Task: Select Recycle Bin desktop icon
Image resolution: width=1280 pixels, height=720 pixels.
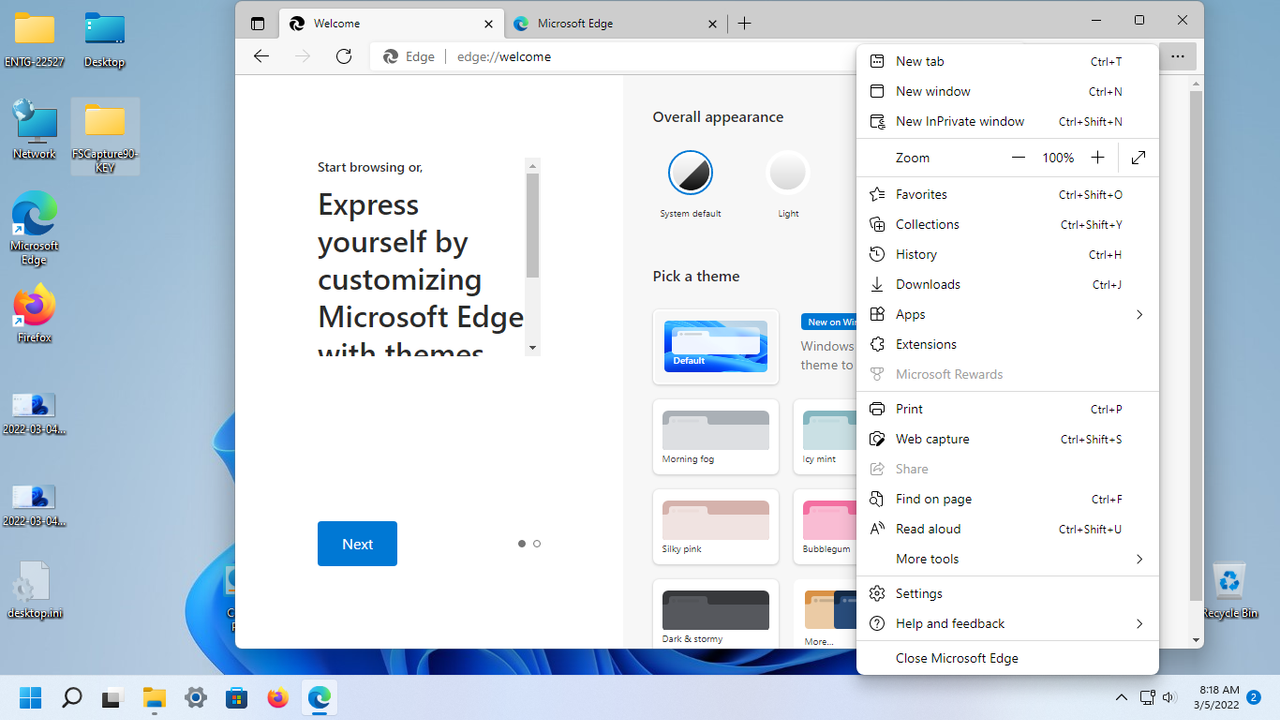Action: [x=1229, y=591]
